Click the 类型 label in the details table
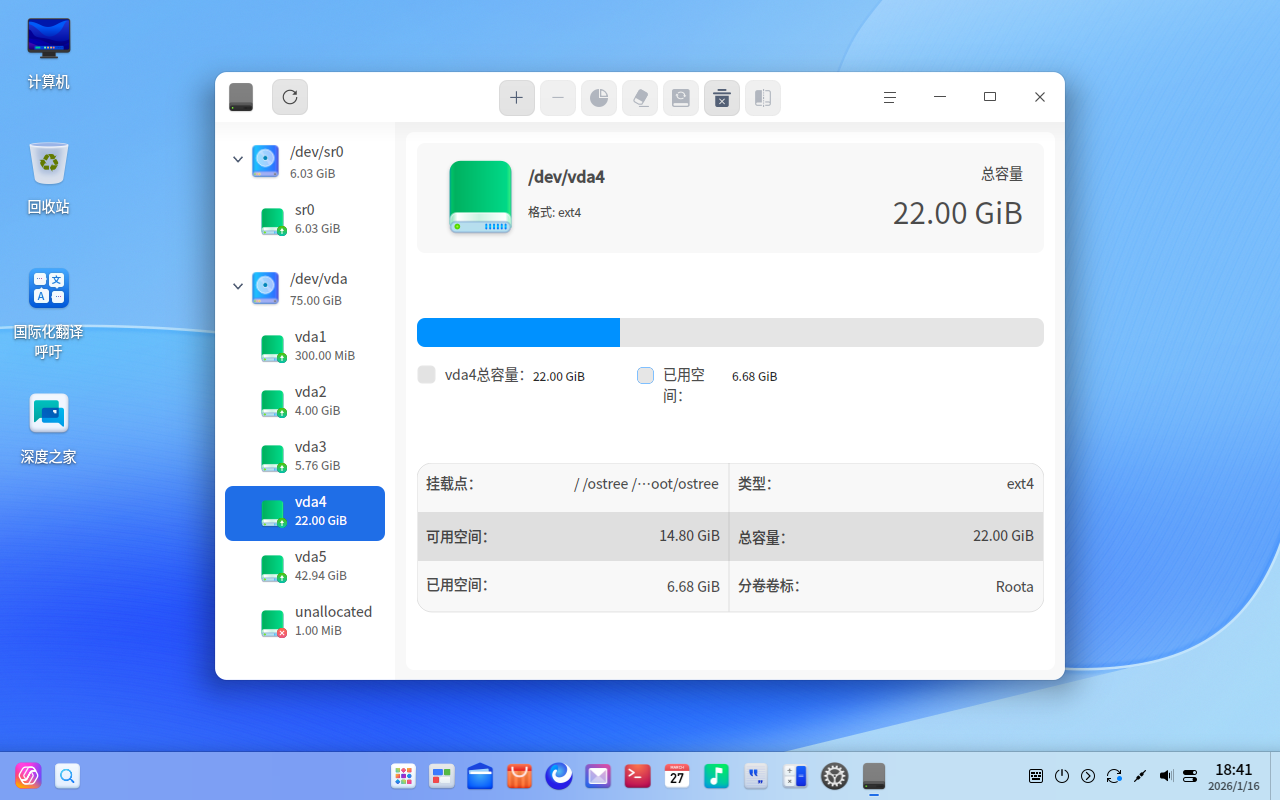1280x800 pixels. (755, 484)
